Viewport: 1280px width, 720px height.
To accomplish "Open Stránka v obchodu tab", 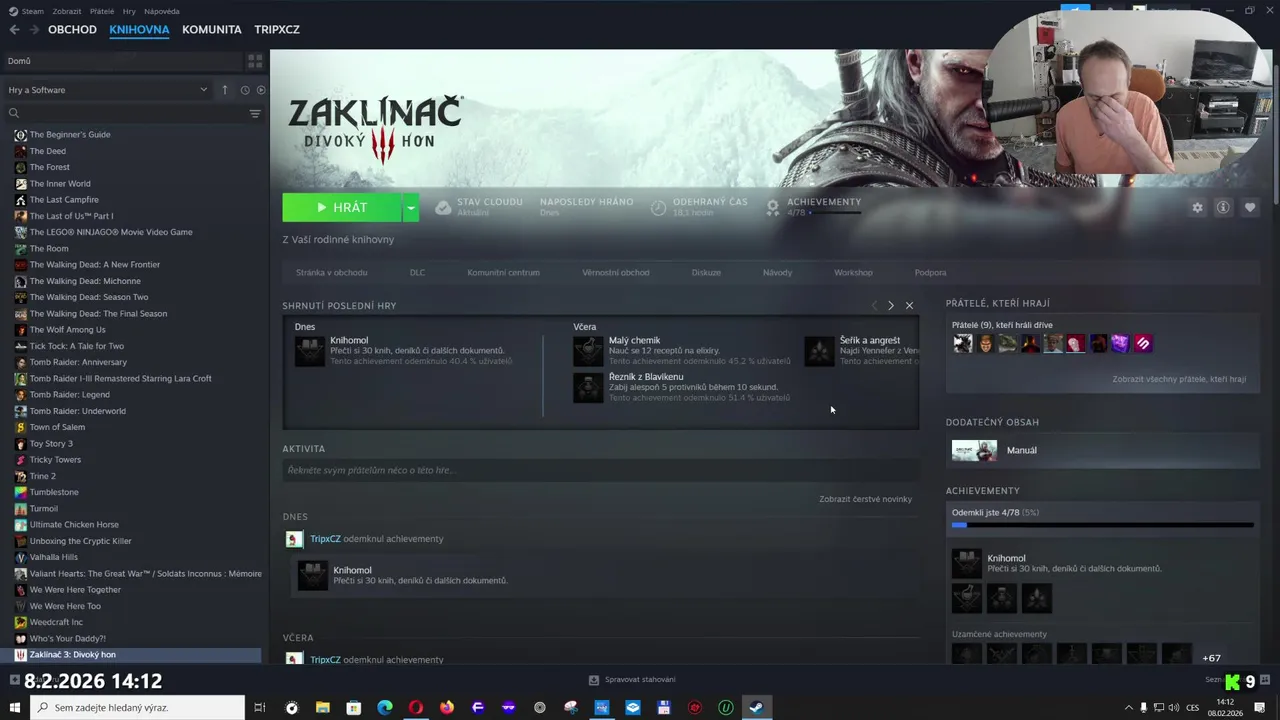I will 331,272.
